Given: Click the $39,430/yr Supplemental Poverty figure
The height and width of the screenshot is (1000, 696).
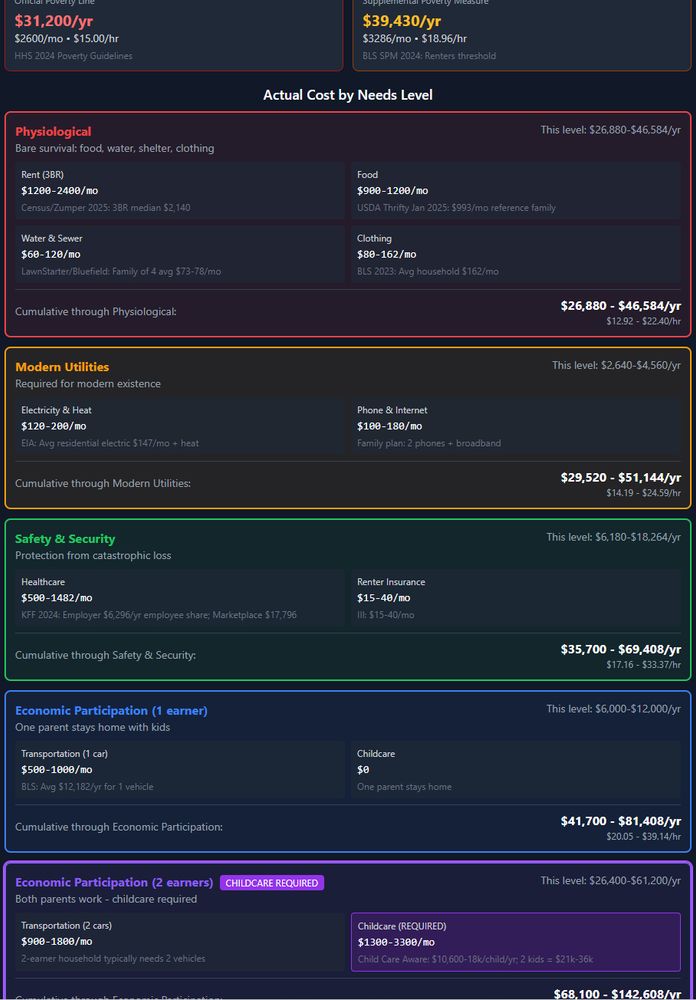Looking at the screenshot, I should coord(402,20).
